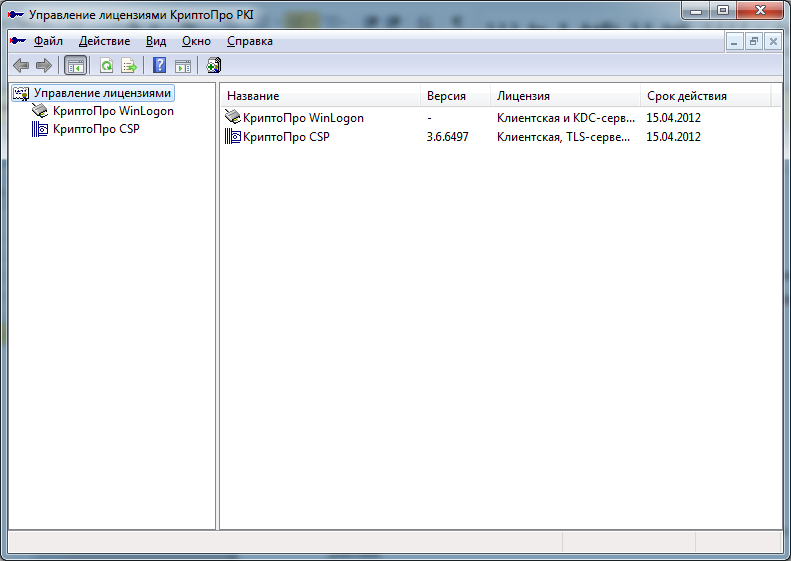
Task: Click the Export list toolbar icon
Action: click(128, 66)
